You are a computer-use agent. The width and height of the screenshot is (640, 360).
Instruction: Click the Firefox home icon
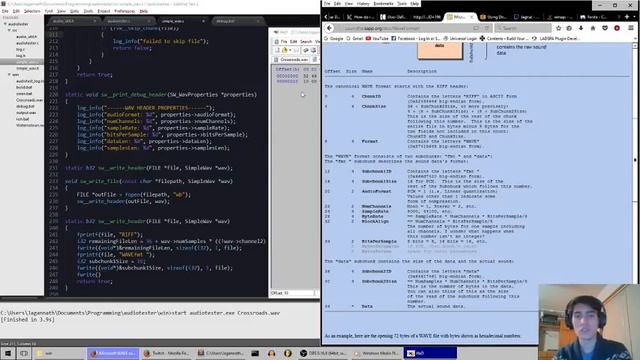pyautogui.click(x=593, y=28)
